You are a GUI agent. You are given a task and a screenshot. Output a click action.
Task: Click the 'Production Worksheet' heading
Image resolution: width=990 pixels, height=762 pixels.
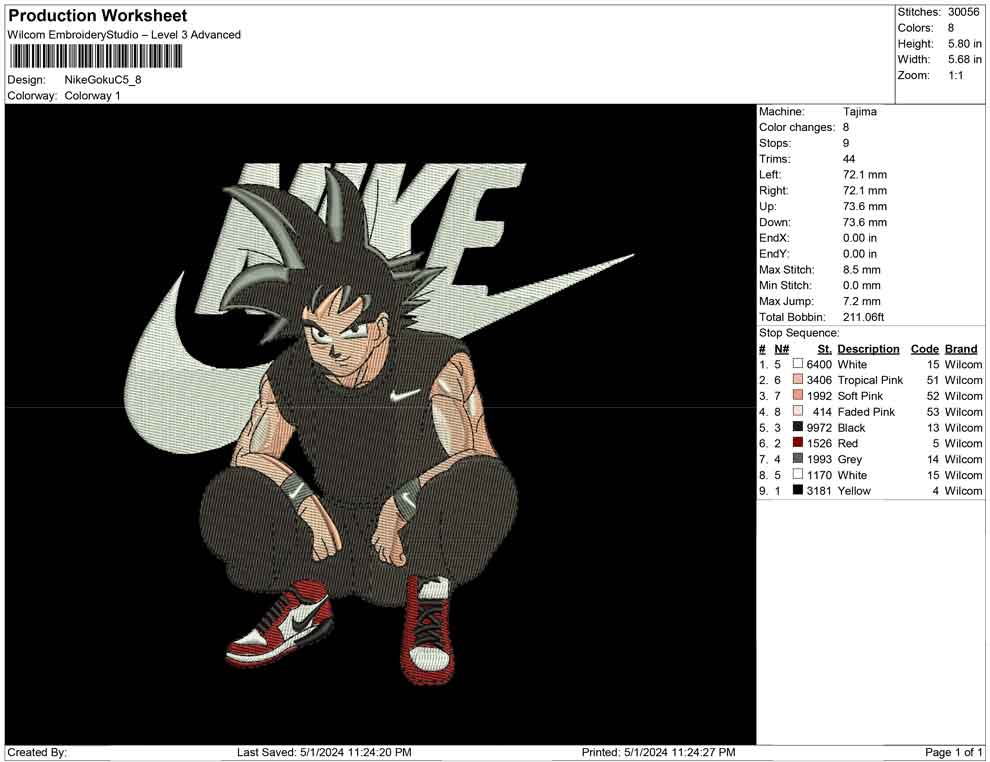point(98,16)
